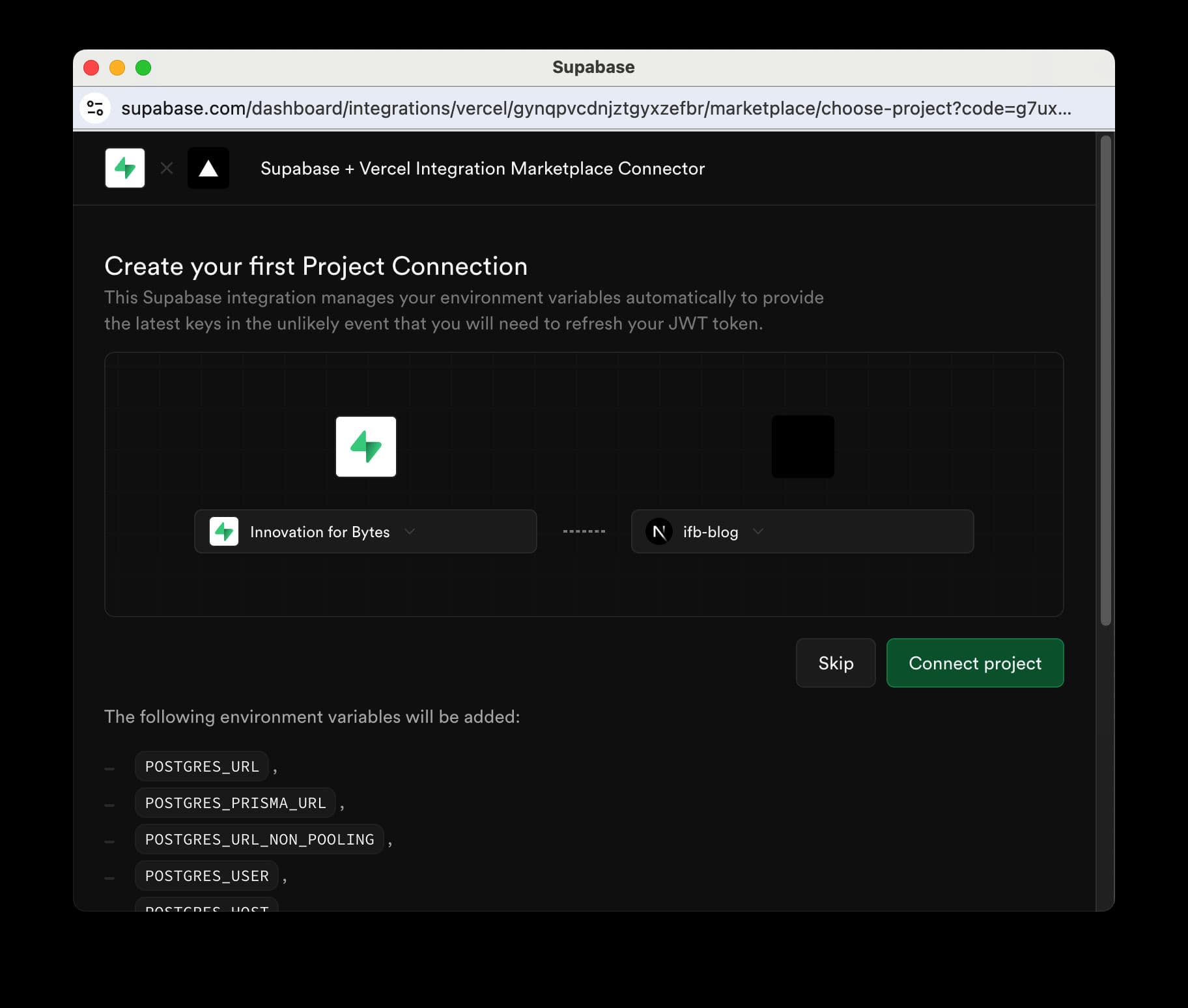
Task: Click the browser address bar URL
Action: coord(595,108)
